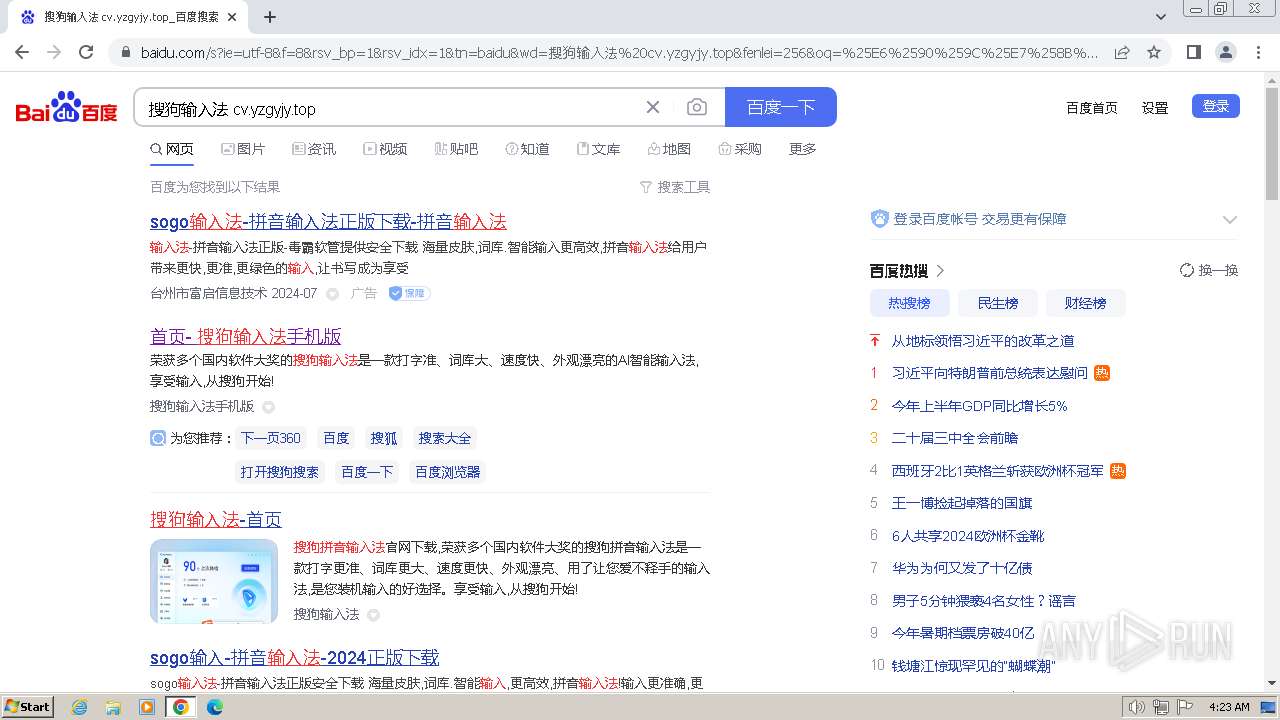The height and width of the screenshot is (720, 1280).
Task: Open tab search chevron in title bar
Action: point(1161,17)
